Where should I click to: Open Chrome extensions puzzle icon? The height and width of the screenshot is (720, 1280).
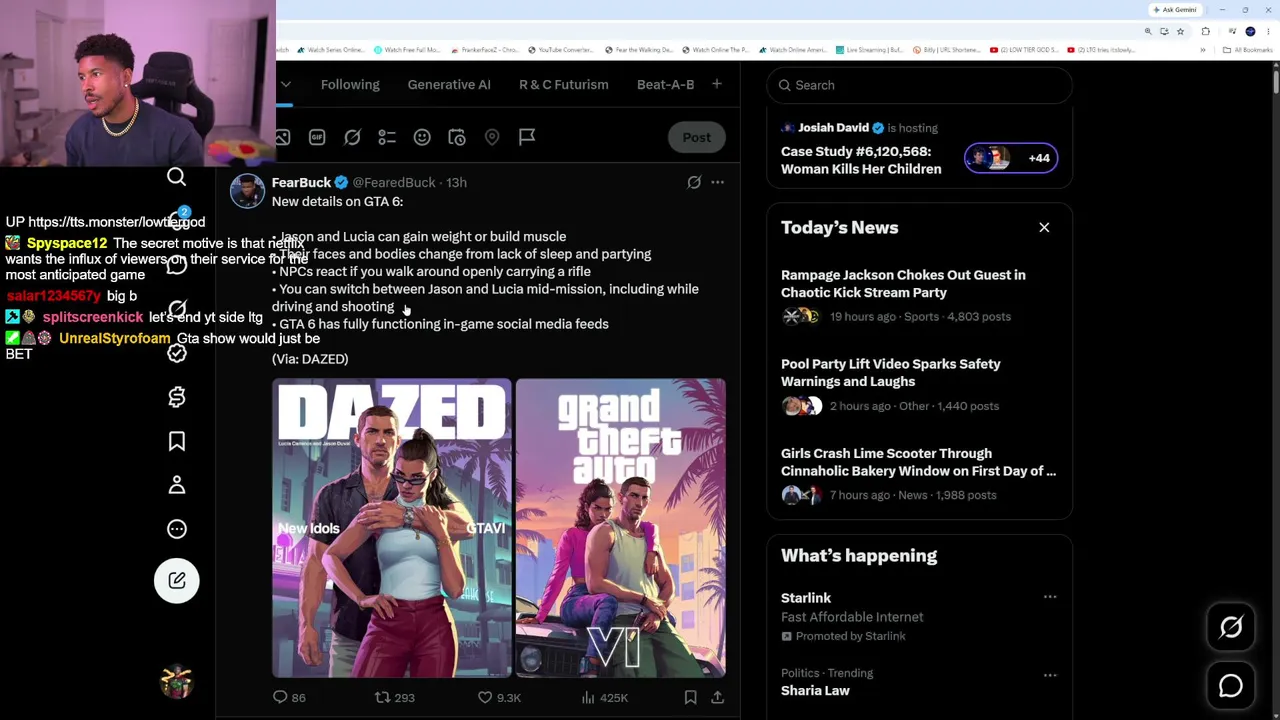point(1206,31)
